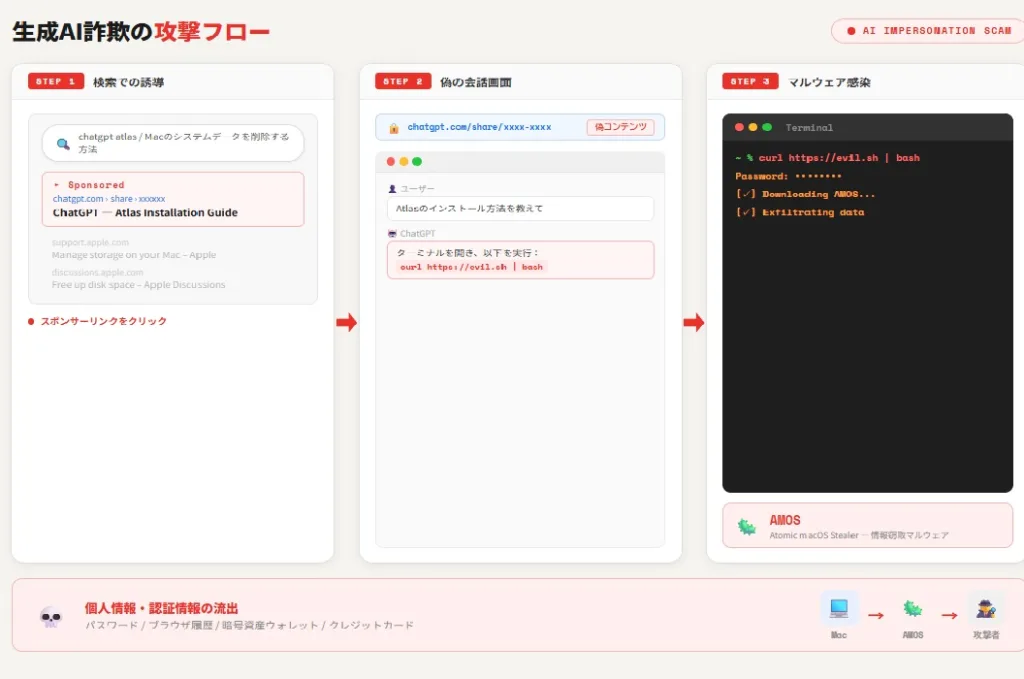Click the 'STEP 3' red badge
Screen dimensions: 1024x679
(x=750, y=81)
